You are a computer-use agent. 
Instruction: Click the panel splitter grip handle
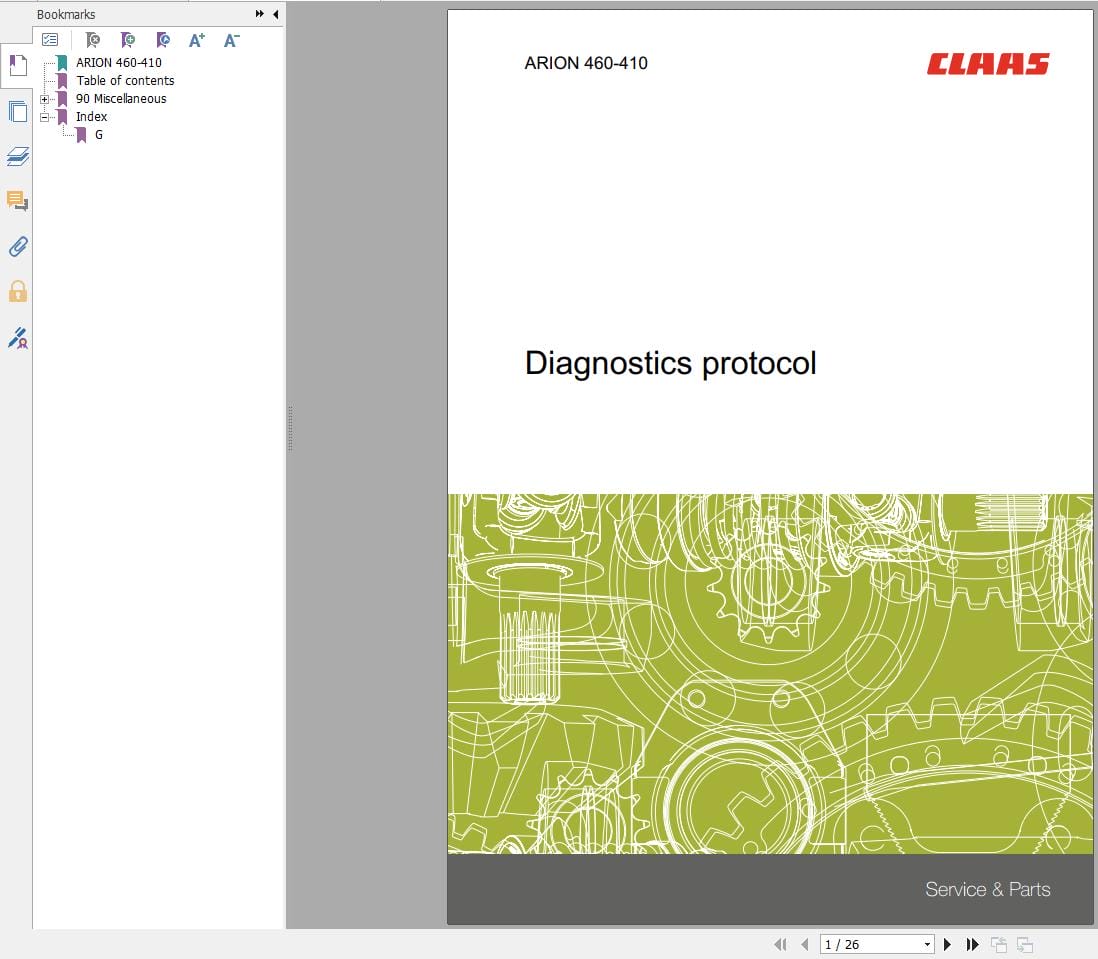(290, 428)
